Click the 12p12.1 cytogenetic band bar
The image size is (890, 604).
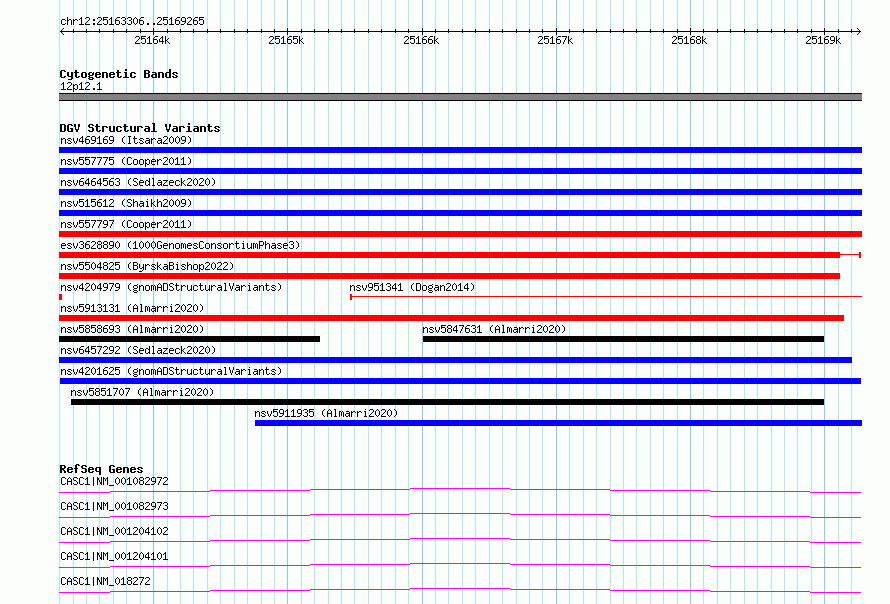(460, 97)
